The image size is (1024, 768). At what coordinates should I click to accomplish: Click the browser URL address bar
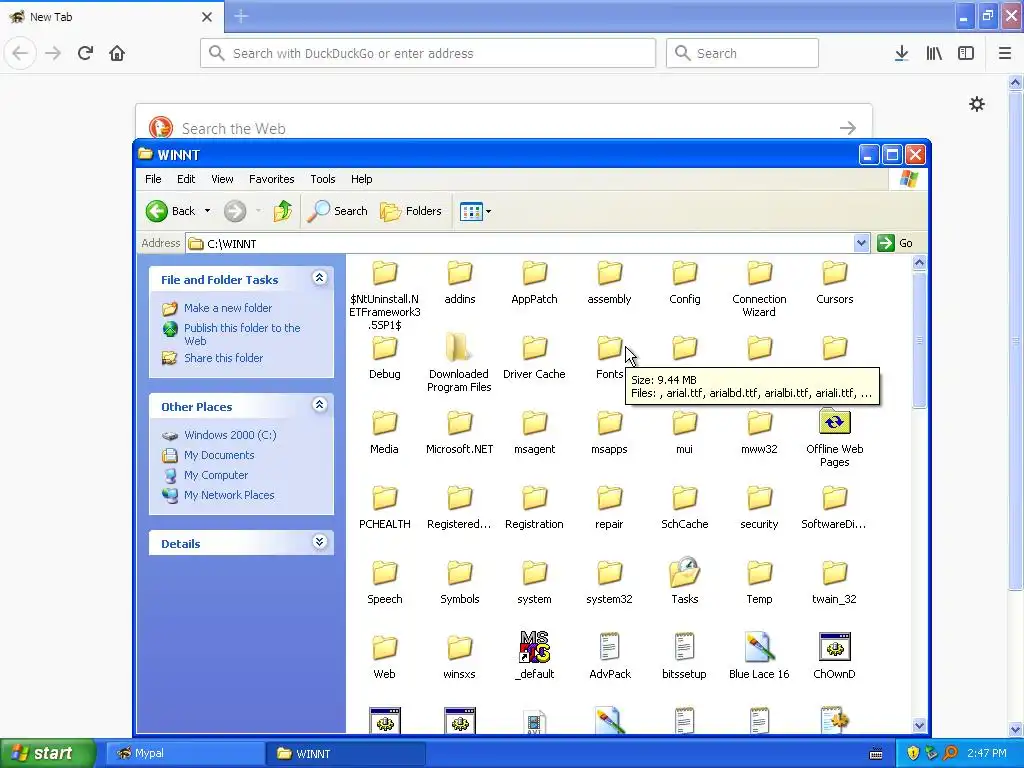428,53
